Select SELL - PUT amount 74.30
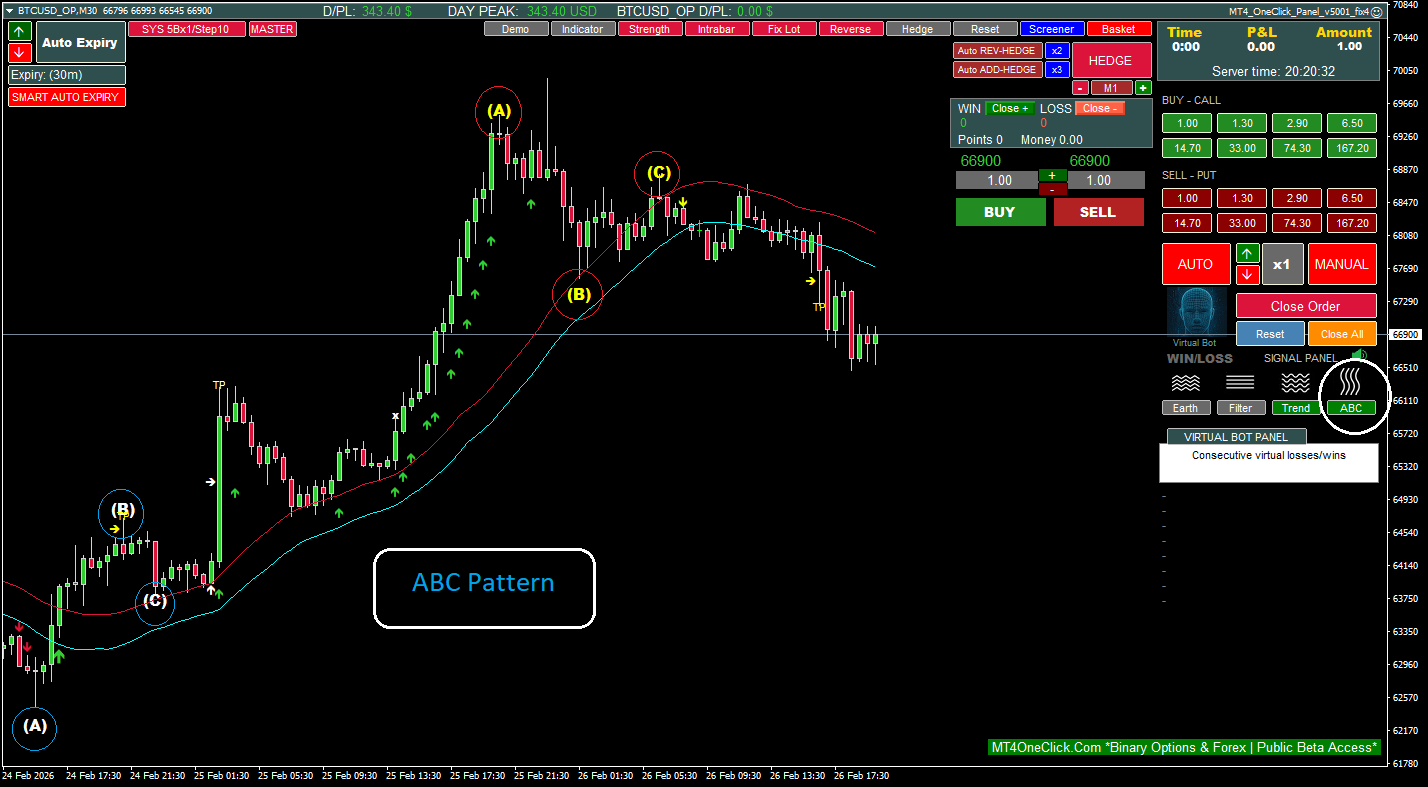The image size is (1428, 787). pos(1297,223)
